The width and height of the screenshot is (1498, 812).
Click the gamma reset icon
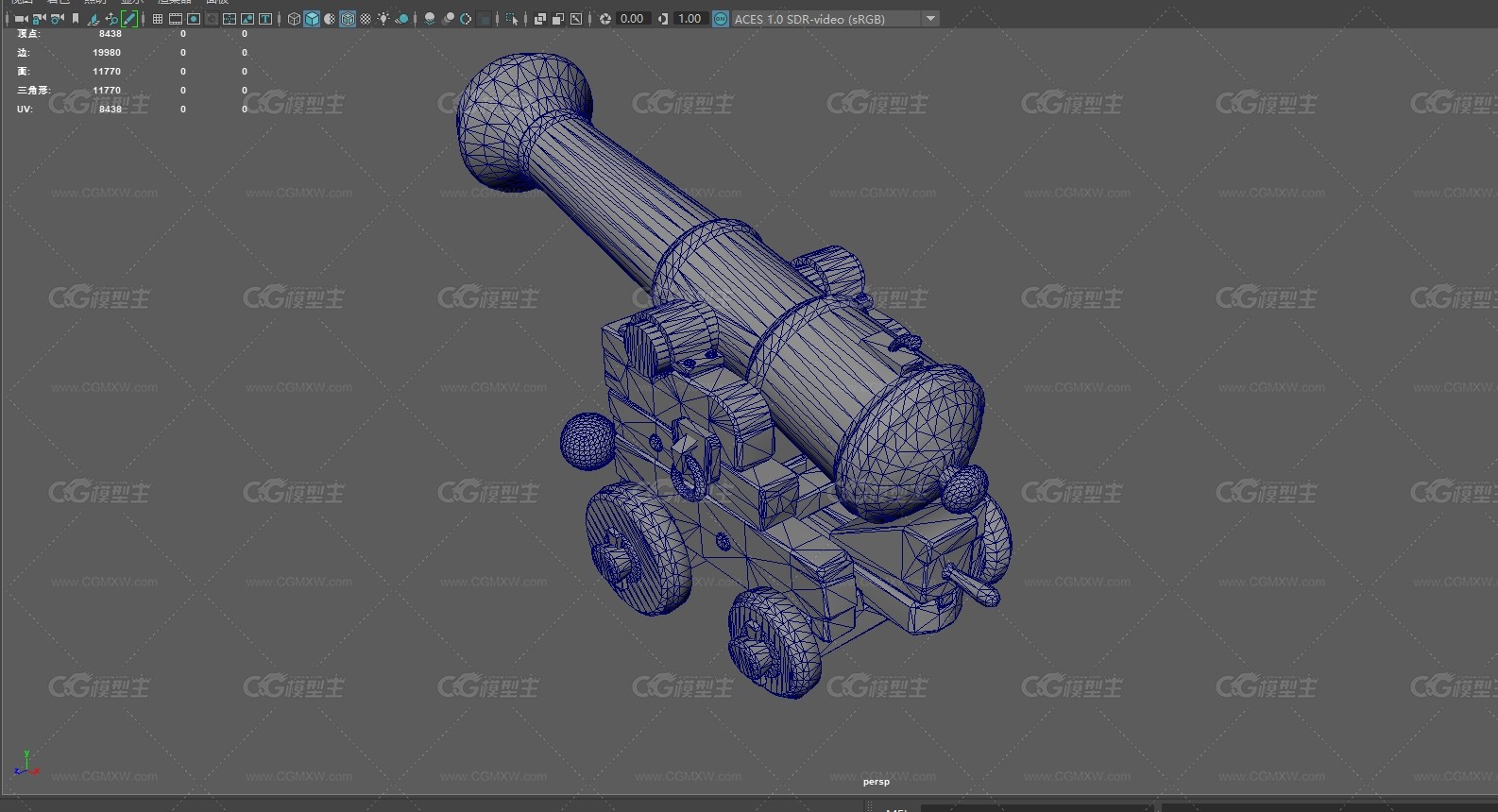(x=662, y=19)
